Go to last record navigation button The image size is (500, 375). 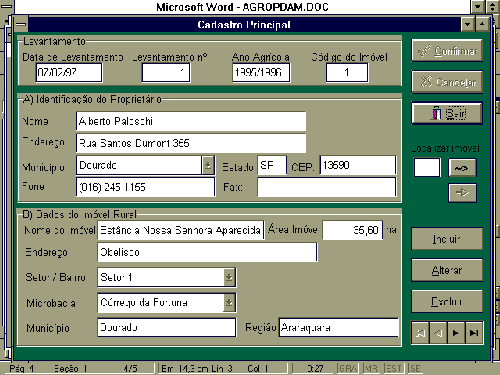point(474,333)
